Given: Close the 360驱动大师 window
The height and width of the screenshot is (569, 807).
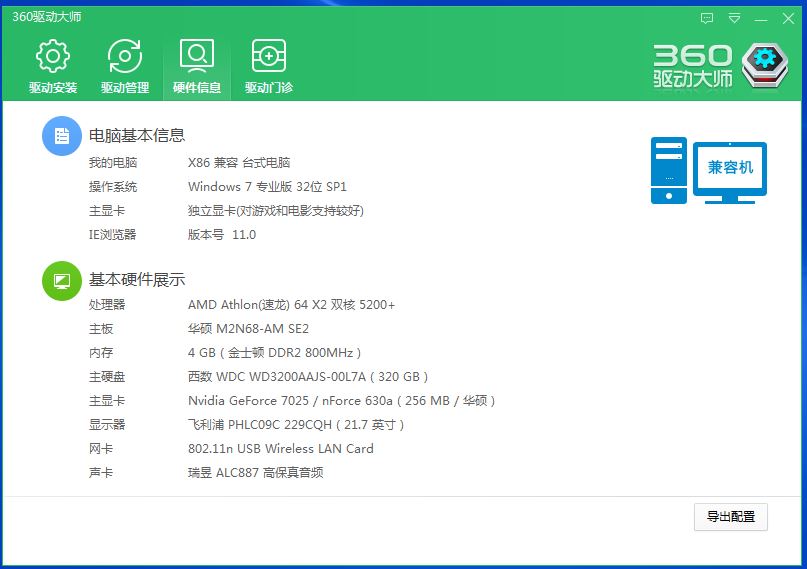Looking at the screenshot, I should tap(788, 18).
